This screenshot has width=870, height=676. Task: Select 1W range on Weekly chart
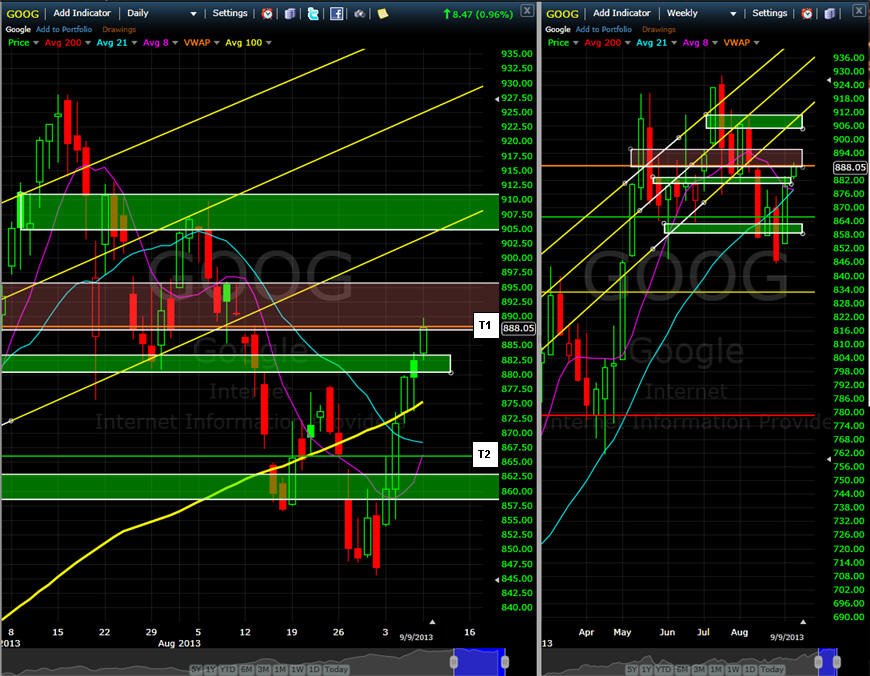734,669
